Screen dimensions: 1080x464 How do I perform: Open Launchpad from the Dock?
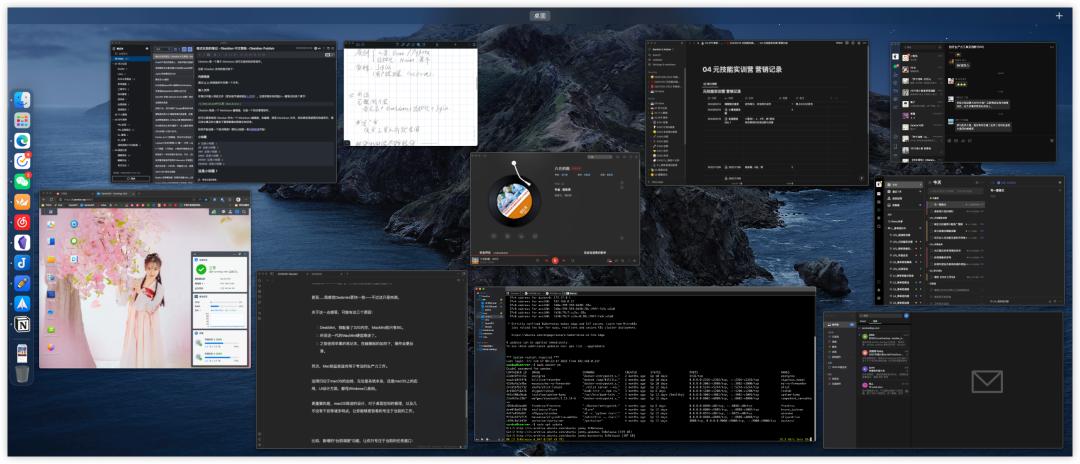22,120
